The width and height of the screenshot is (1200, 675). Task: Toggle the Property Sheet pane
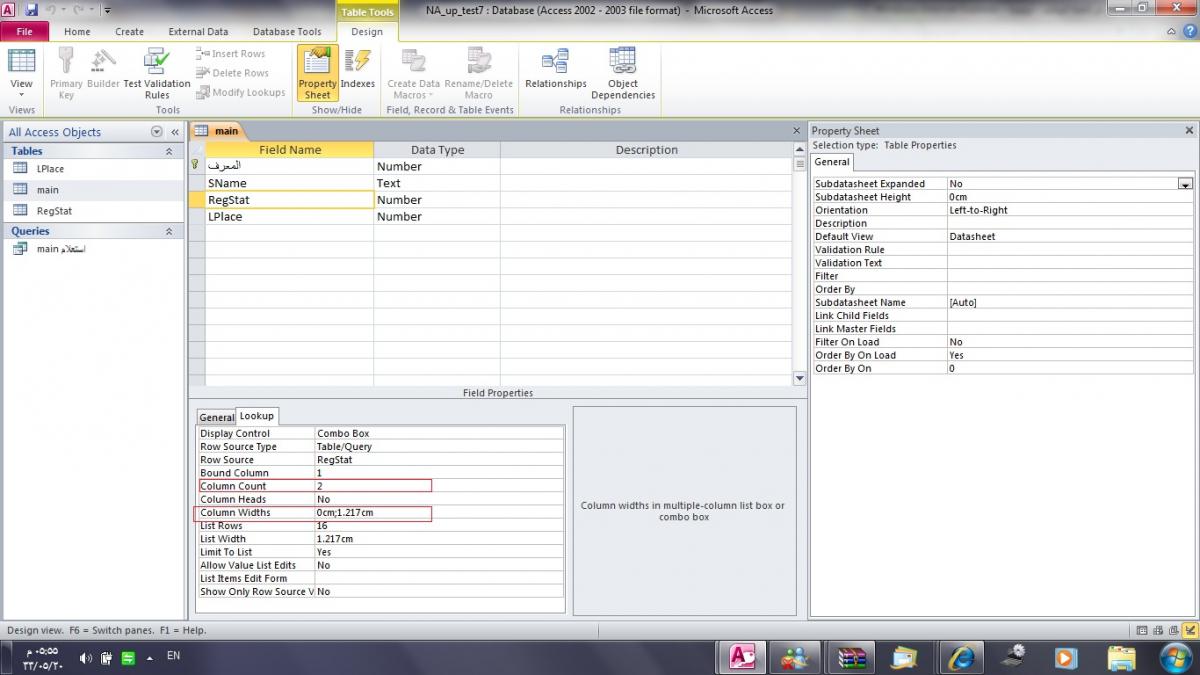318,72
